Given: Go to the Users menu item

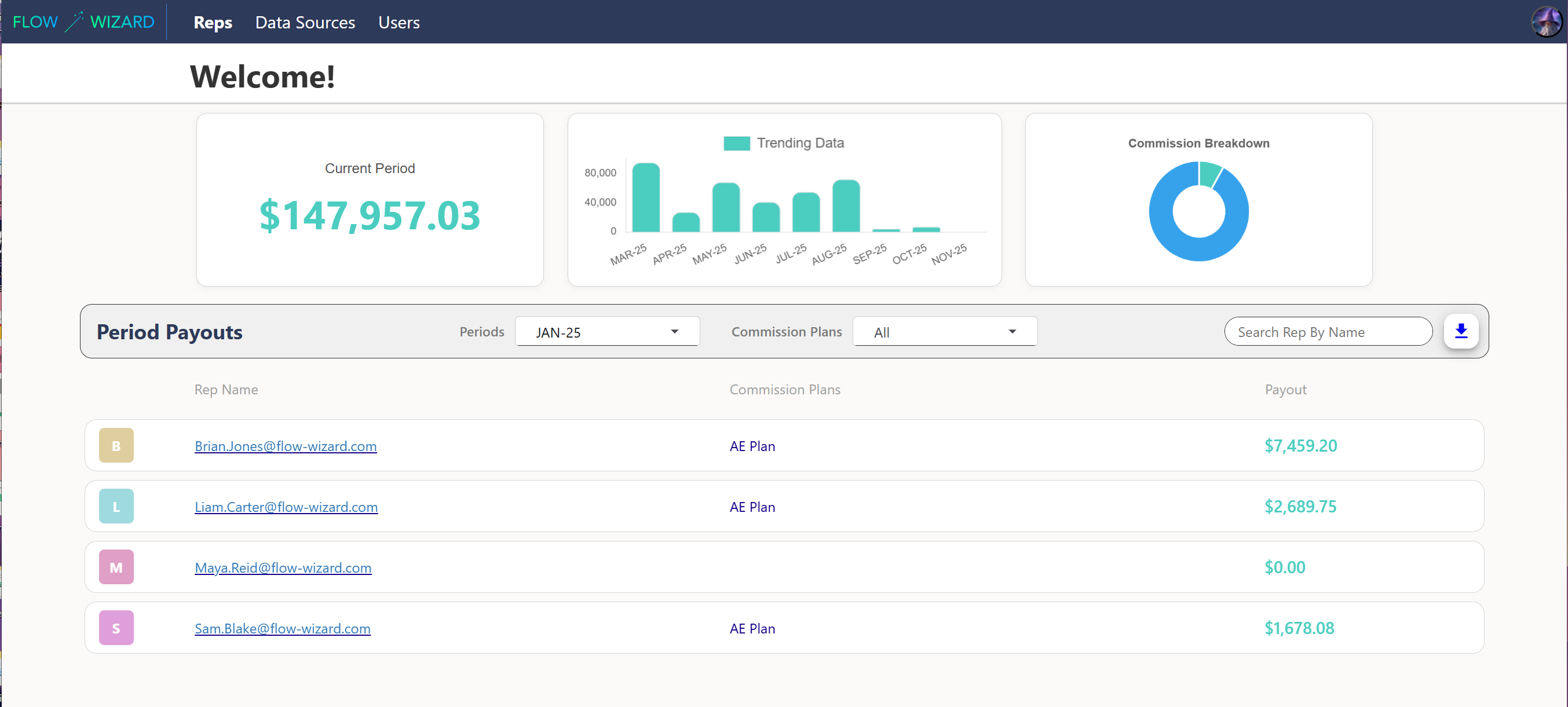Looking at the screenshot, I should click(x=399, y=23).
